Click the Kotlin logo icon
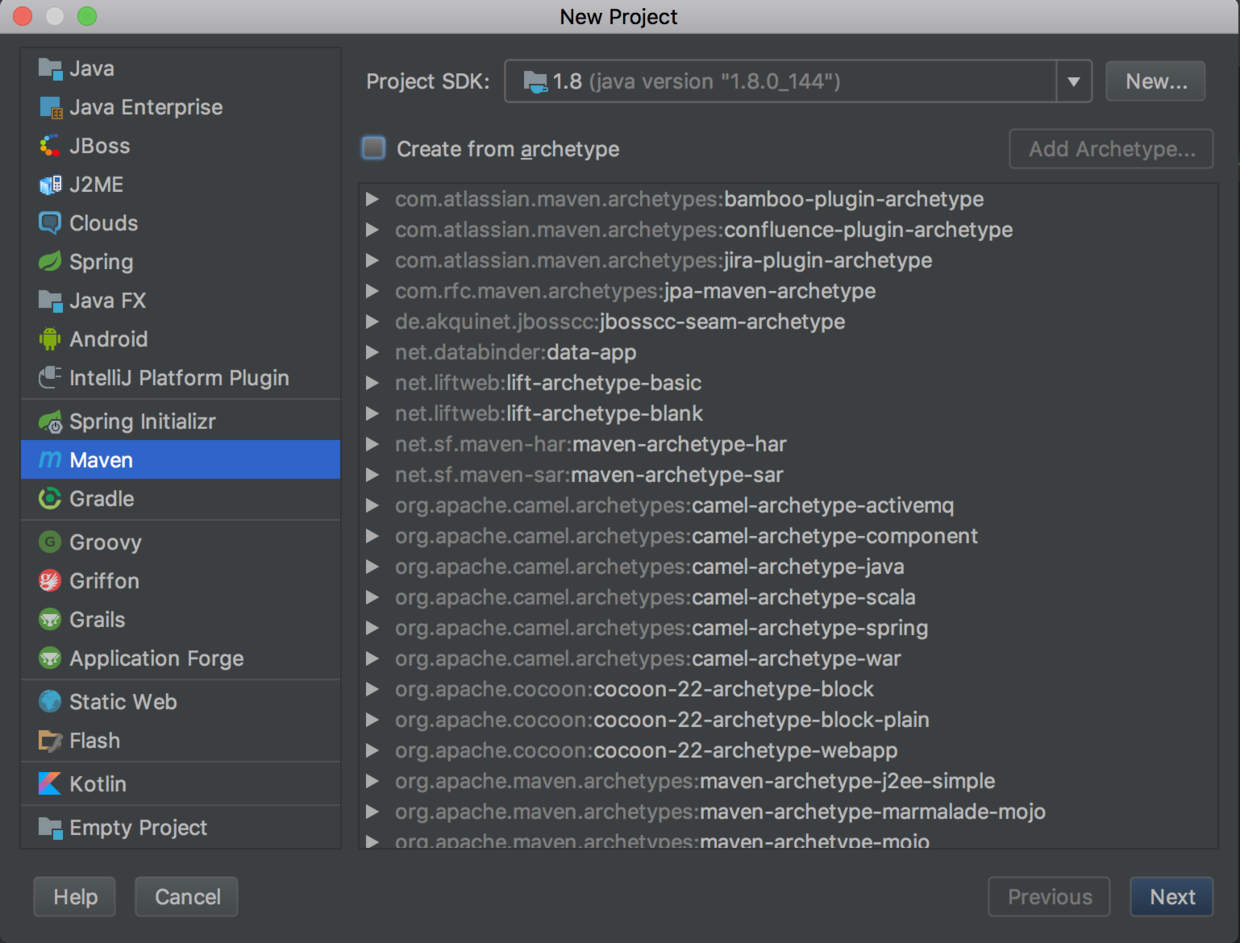Screen dimensions: 1240x943 50,784
